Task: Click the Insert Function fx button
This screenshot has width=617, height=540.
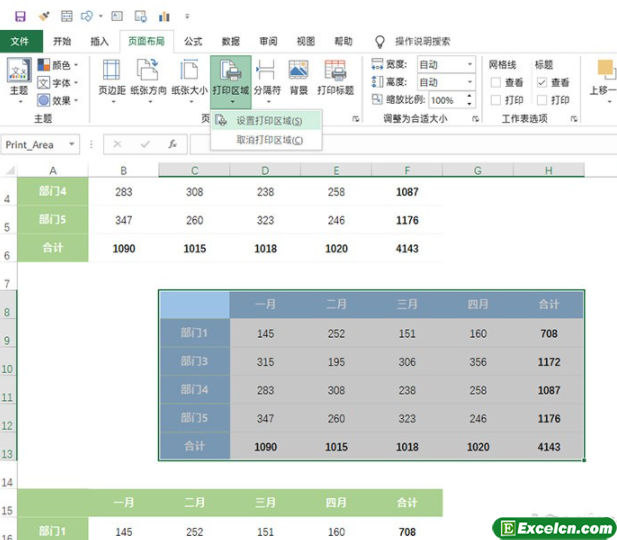Action: point(173,144)
